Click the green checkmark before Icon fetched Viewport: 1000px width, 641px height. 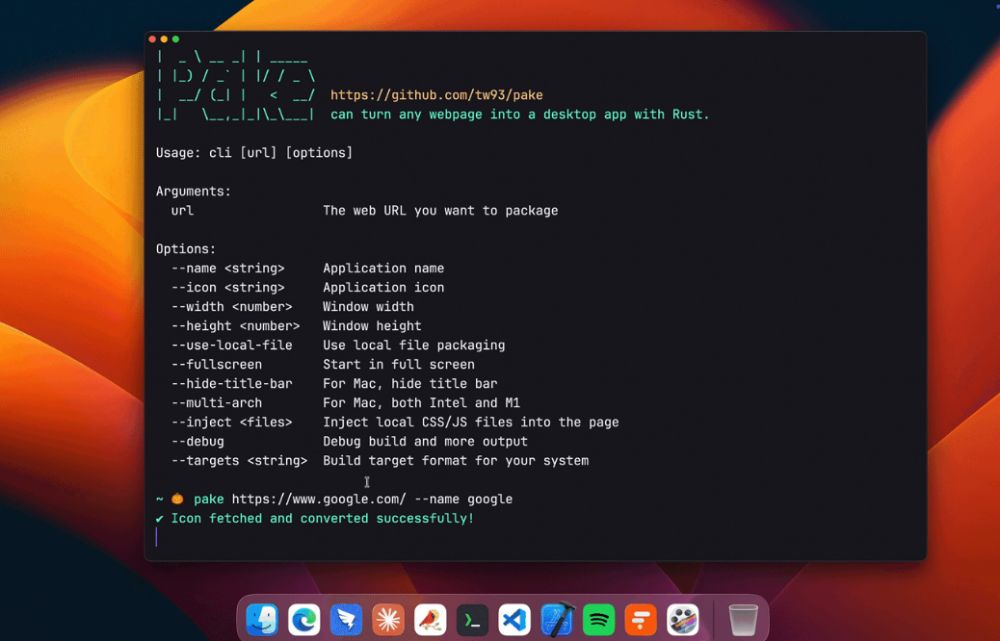click(x=159, y=518)
